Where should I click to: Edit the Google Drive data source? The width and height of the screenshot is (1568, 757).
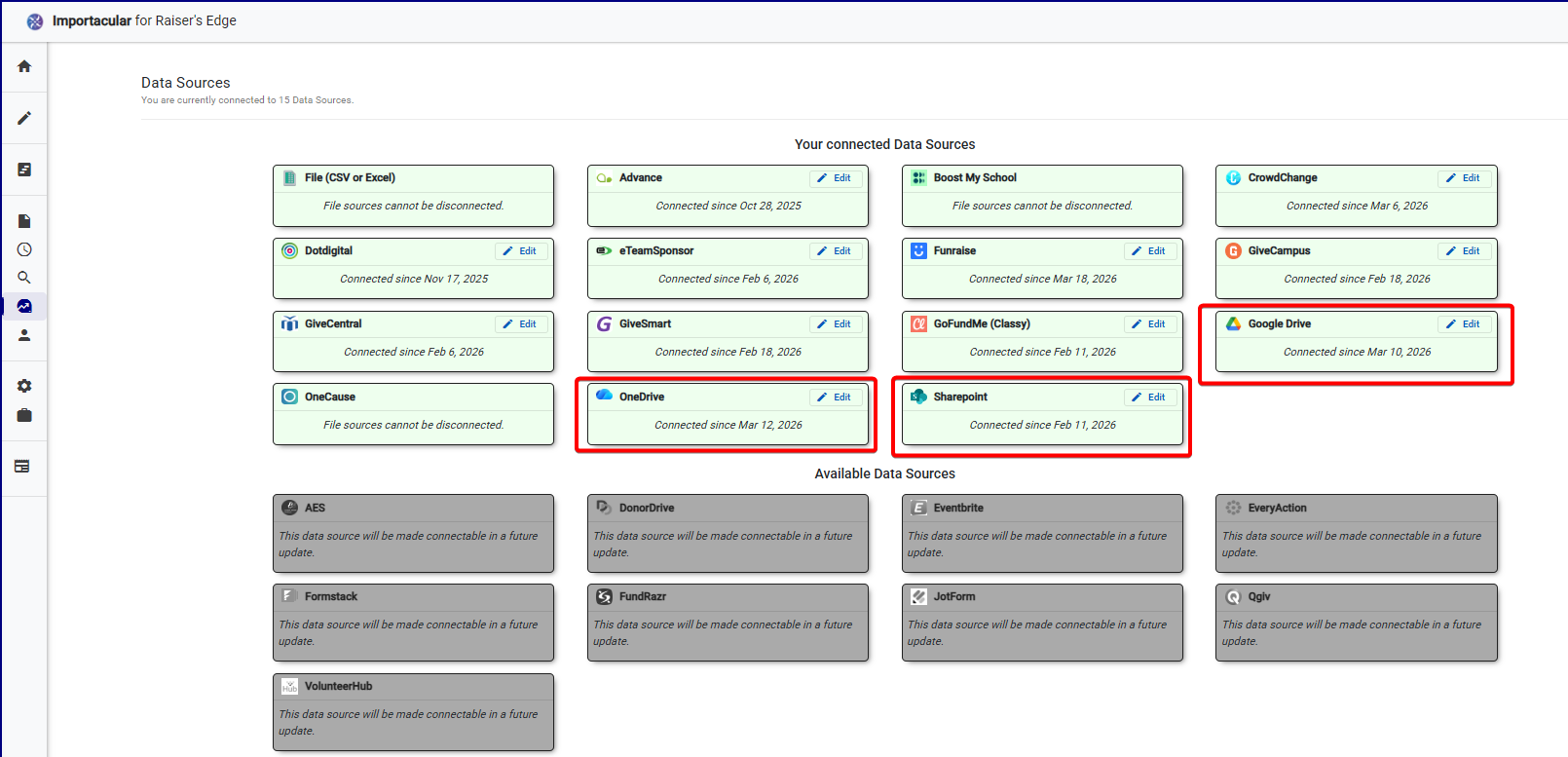coord(1463,324)
